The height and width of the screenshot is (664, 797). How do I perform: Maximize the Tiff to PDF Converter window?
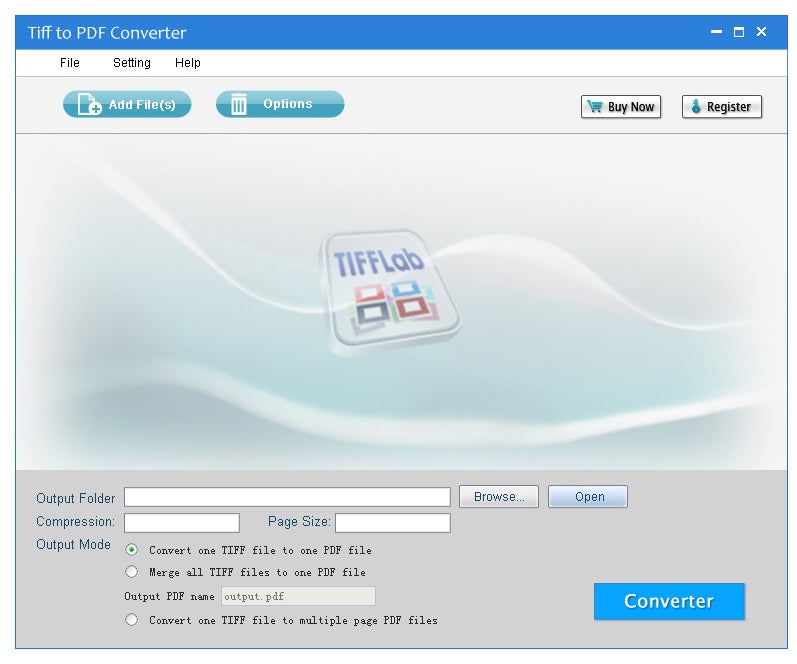[x=739, y=32]
